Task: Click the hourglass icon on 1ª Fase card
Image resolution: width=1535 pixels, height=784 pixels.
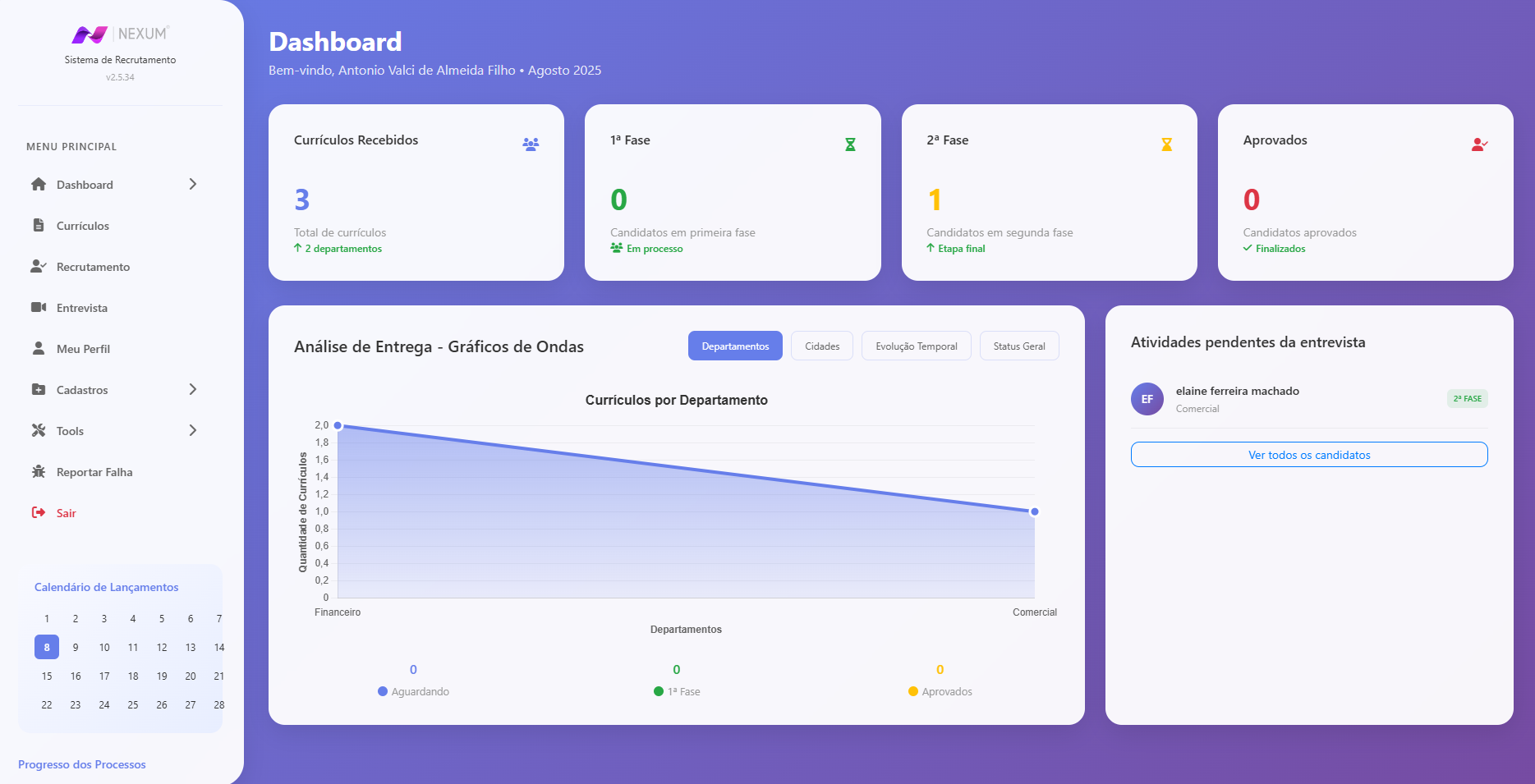Action: [849, 143]
